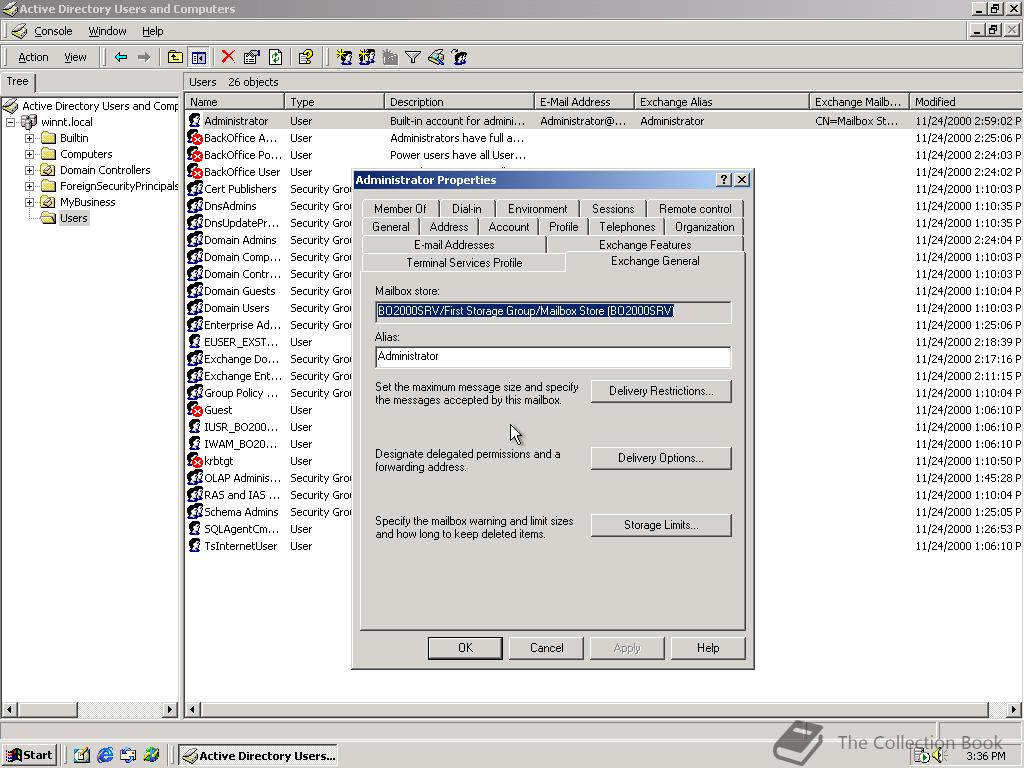Click the list pane scroll right arrow

(1014, 709)
